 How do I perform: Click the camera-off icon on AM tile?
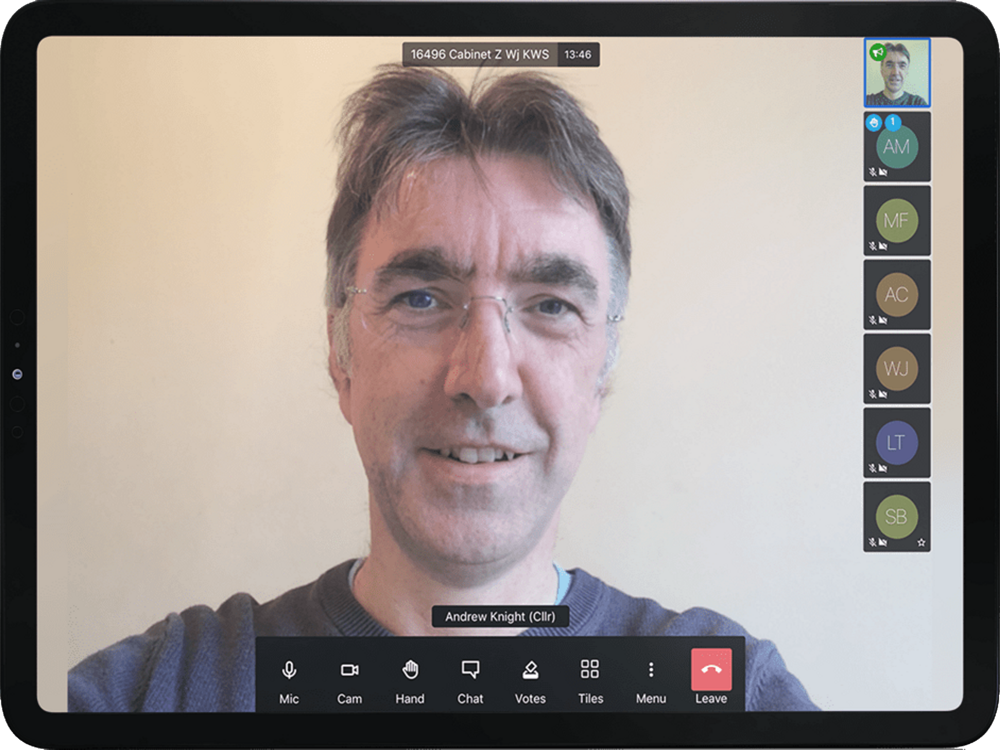coord(883,172)
